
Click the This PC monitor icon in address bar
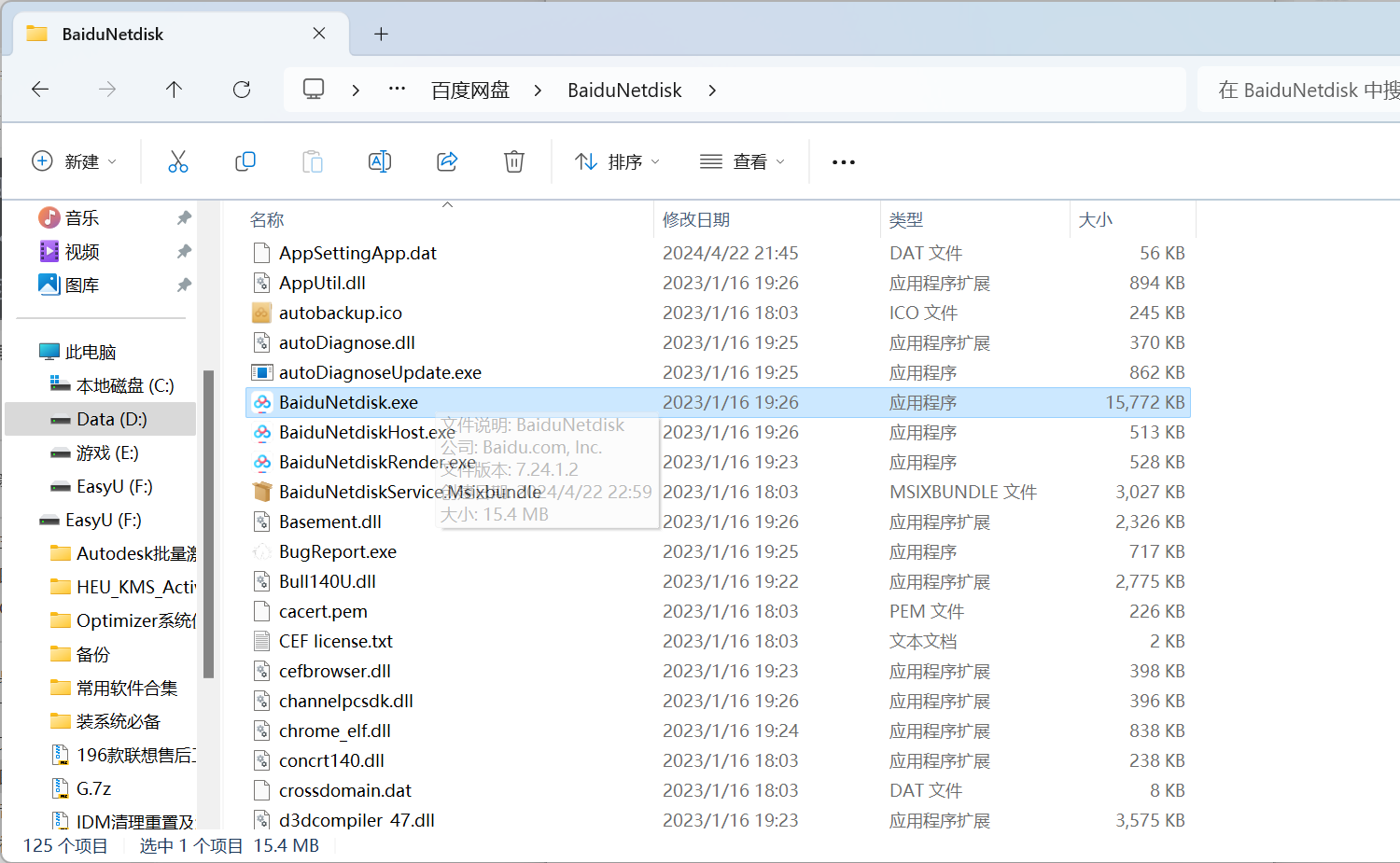tap(314, 90)
